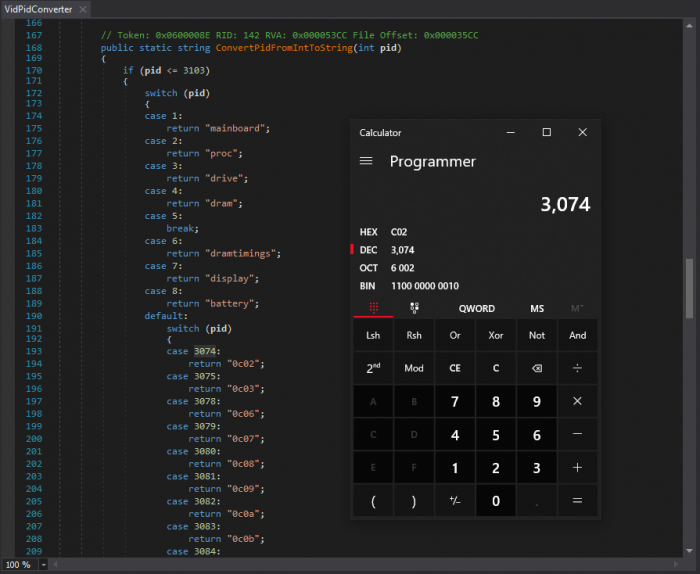Click the multiply operator key
This screenshot has height=574, width=700.
[x=578, y=401]
